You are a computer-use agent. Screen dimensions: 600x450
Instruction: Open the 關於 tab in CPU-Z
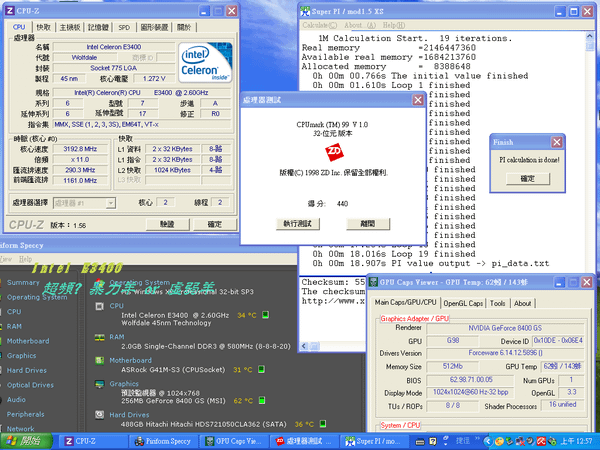point(184,28)
